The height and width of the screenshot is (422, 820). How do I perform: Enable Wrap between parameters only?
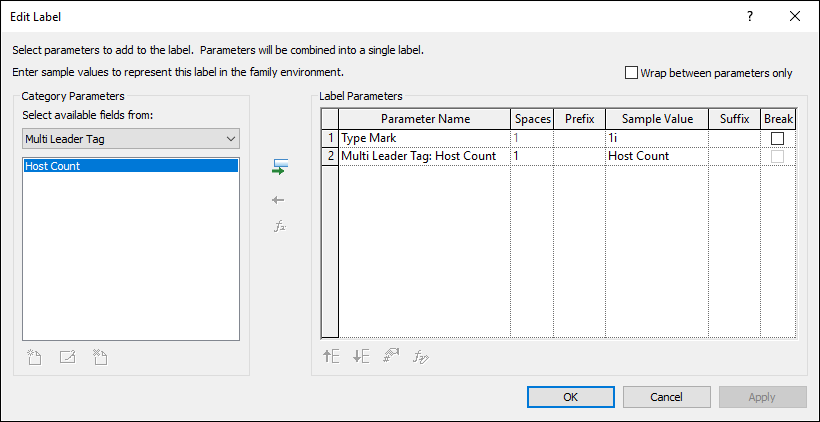631,73
